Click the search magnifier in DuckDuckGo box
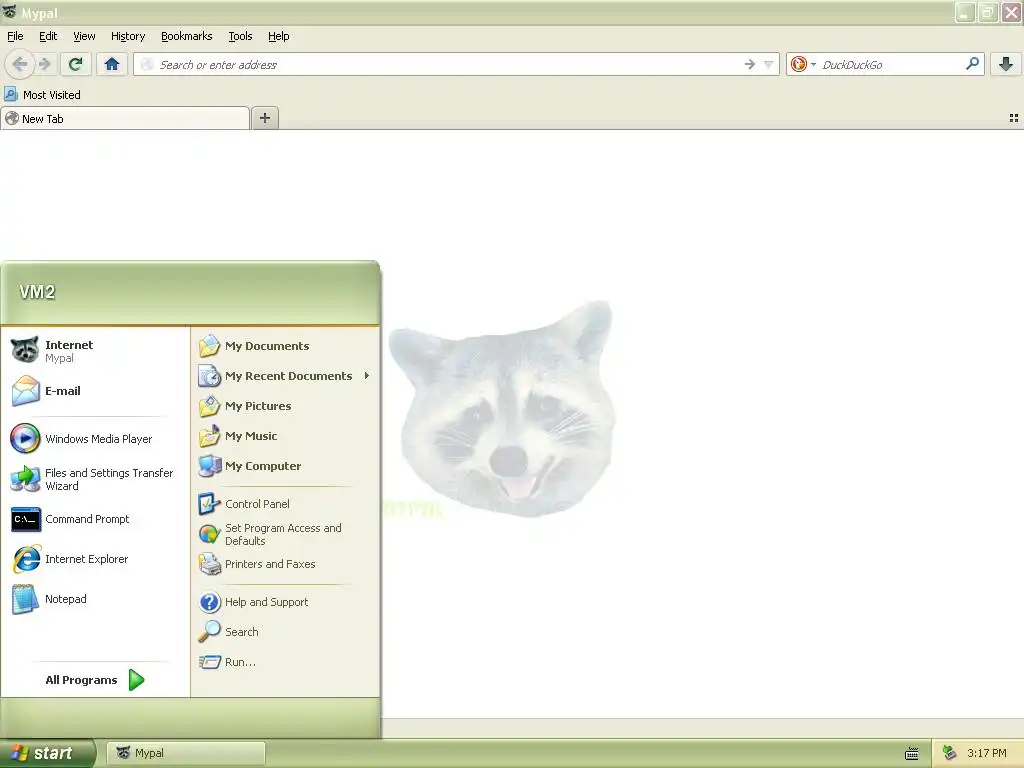The height and width of the screenshot is (768, 1024). [x=972, y=64]
